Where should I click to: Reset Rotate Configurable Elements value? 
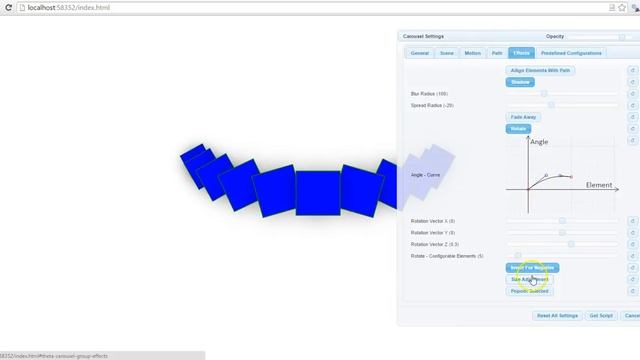(633, 256)
